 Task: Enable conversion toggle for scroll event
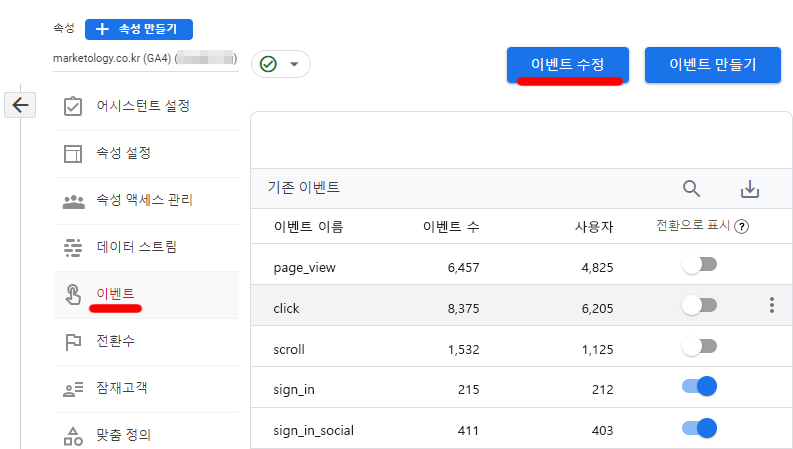(699, 346)
